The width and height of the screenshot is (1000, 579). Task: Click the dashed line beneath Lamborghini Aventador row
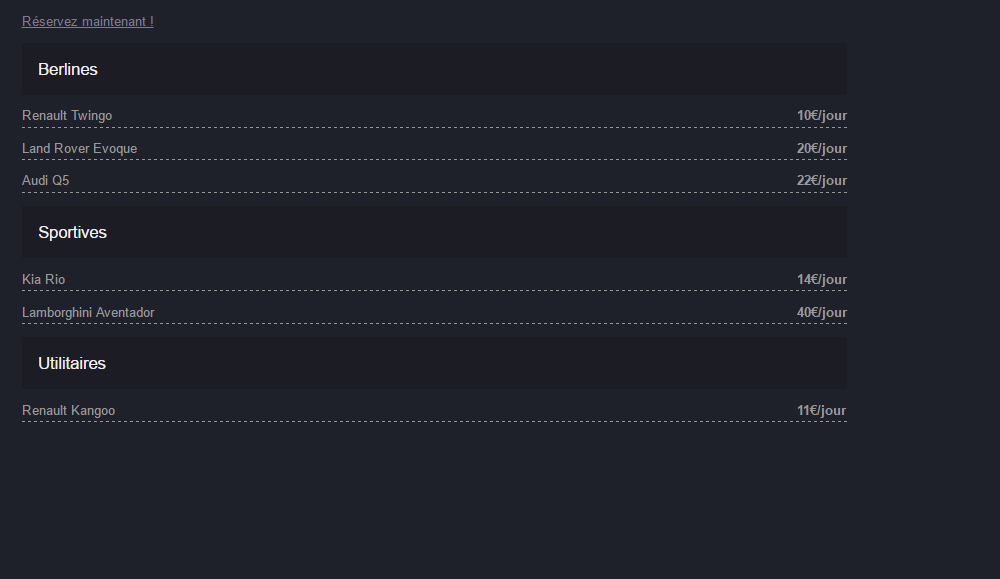(434, 323)
